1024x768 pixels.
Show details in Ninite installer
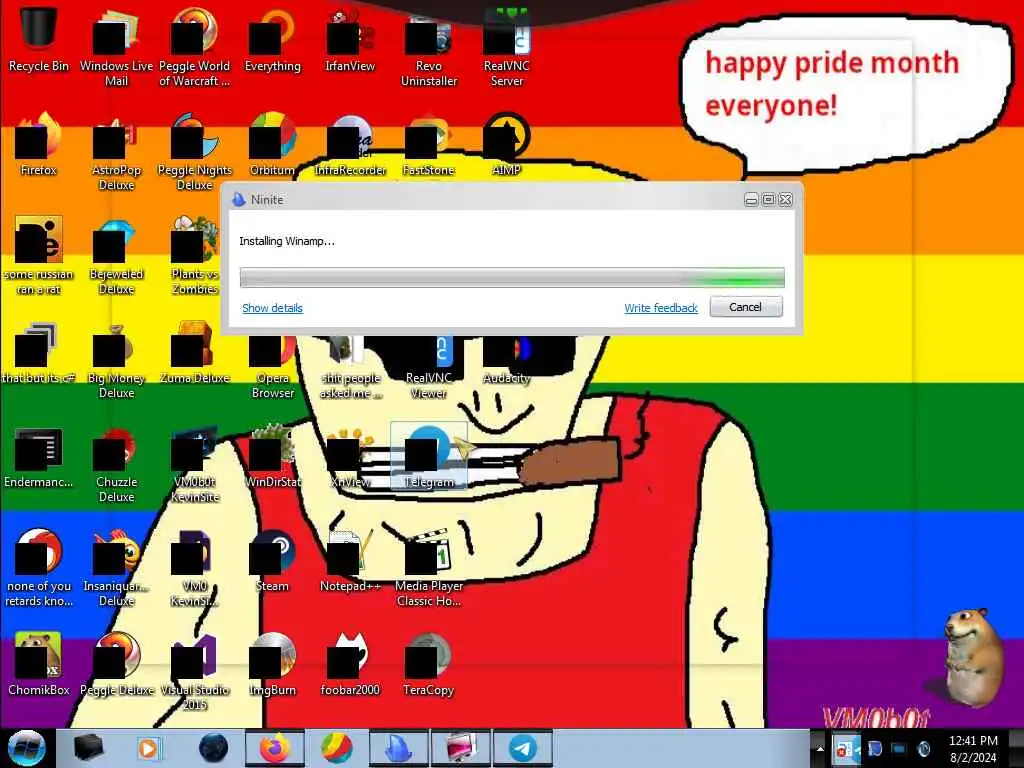272,308
